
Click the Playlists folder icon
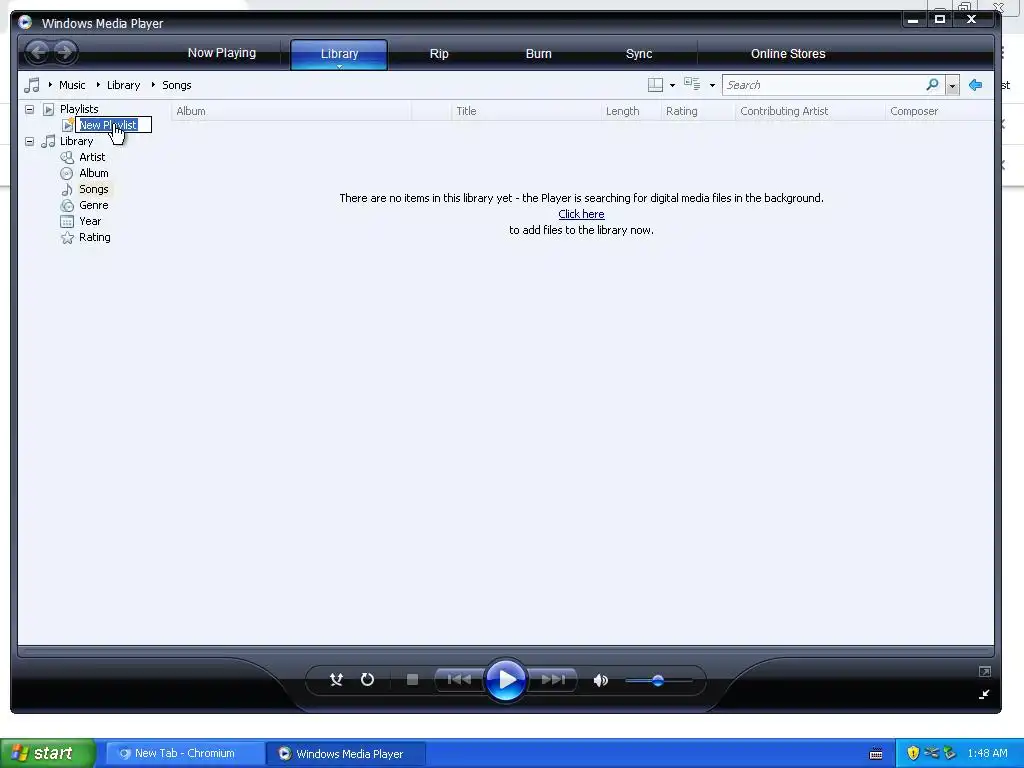pyautogui.click(x=48, y=109)
